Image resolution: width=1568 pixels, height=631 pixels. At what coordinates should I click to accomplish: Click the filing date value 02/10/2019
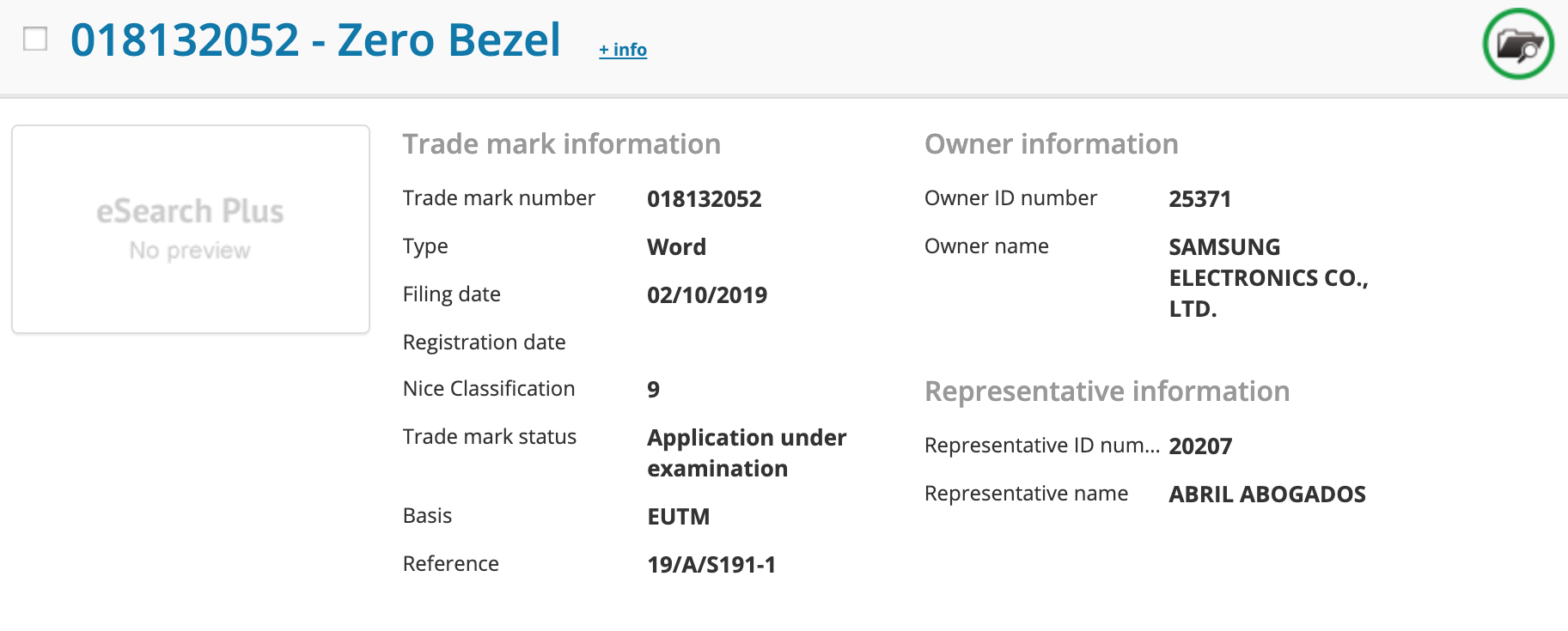706,295
